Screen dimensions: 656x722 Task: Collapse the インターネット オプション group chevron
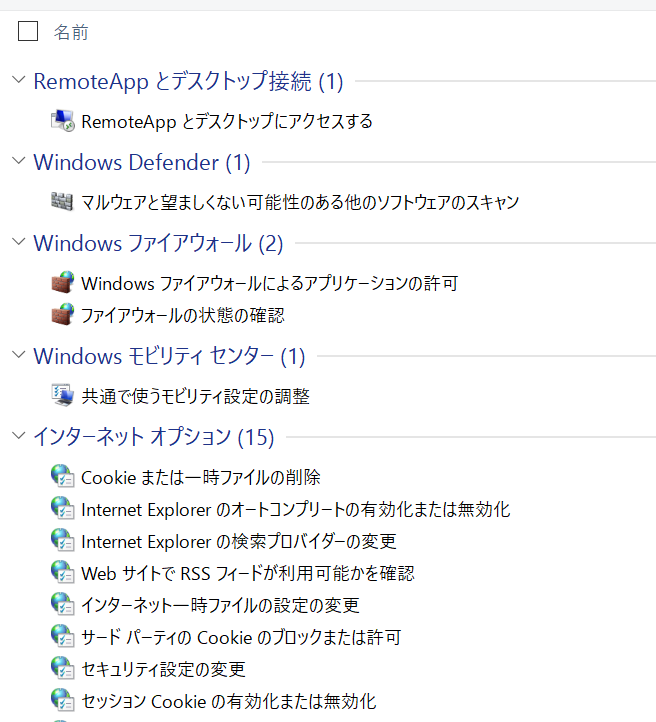pyautogui.click(x=18, y=435)
